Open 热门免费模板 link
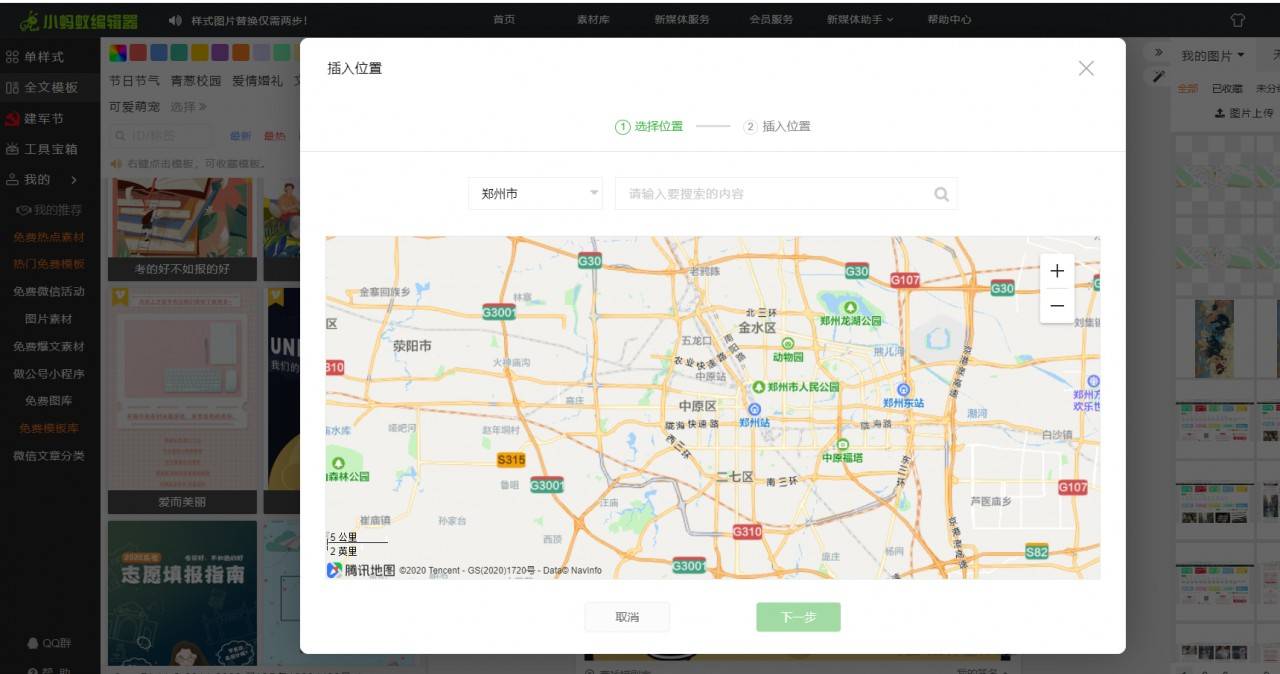1280x674 pixels. 49,265
